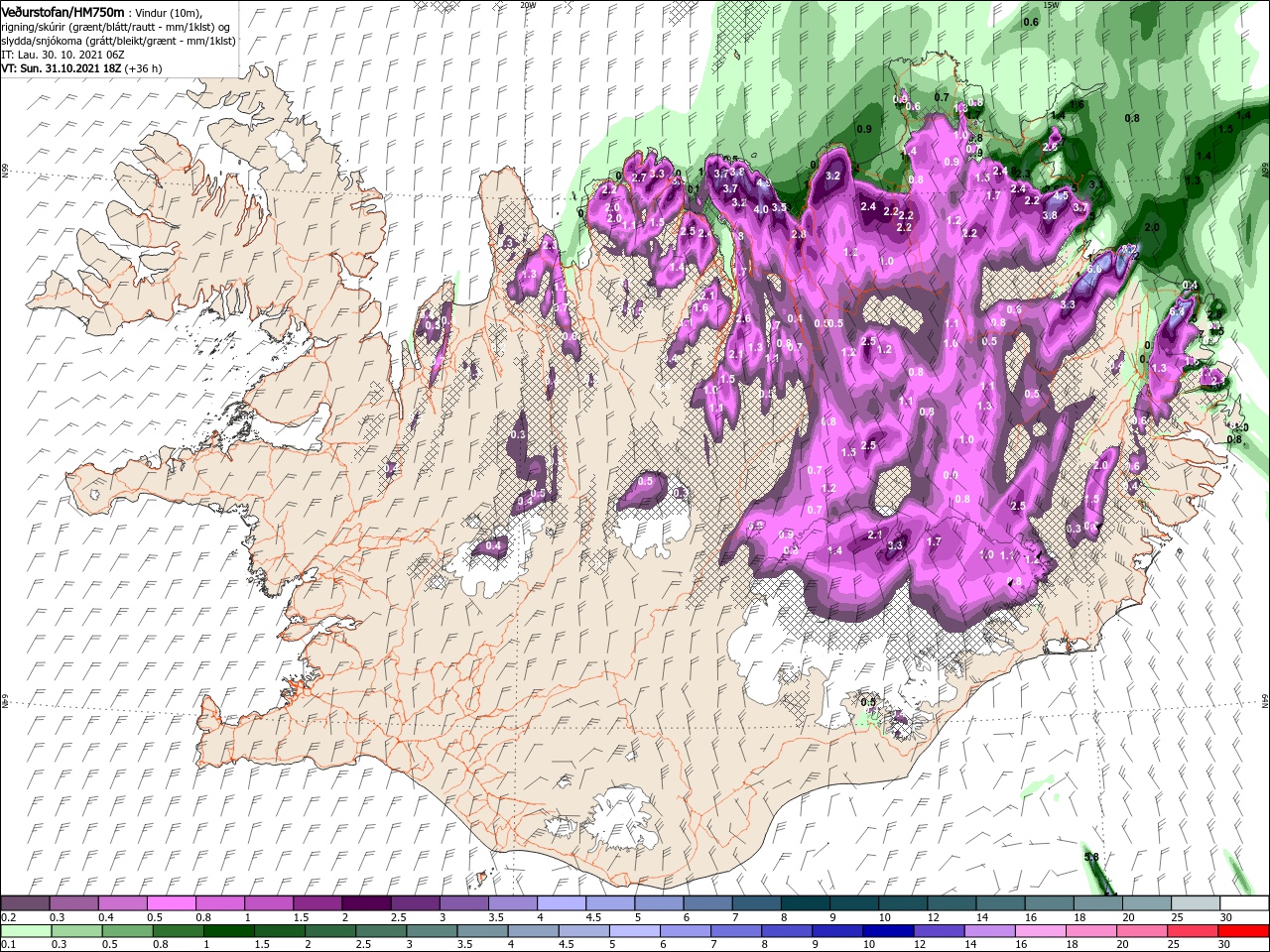Image resolution: width=1270 pixels, height=952 pixels.
Task: Click the '(+36 h)' forecast offset text
Action: (144, 68)
